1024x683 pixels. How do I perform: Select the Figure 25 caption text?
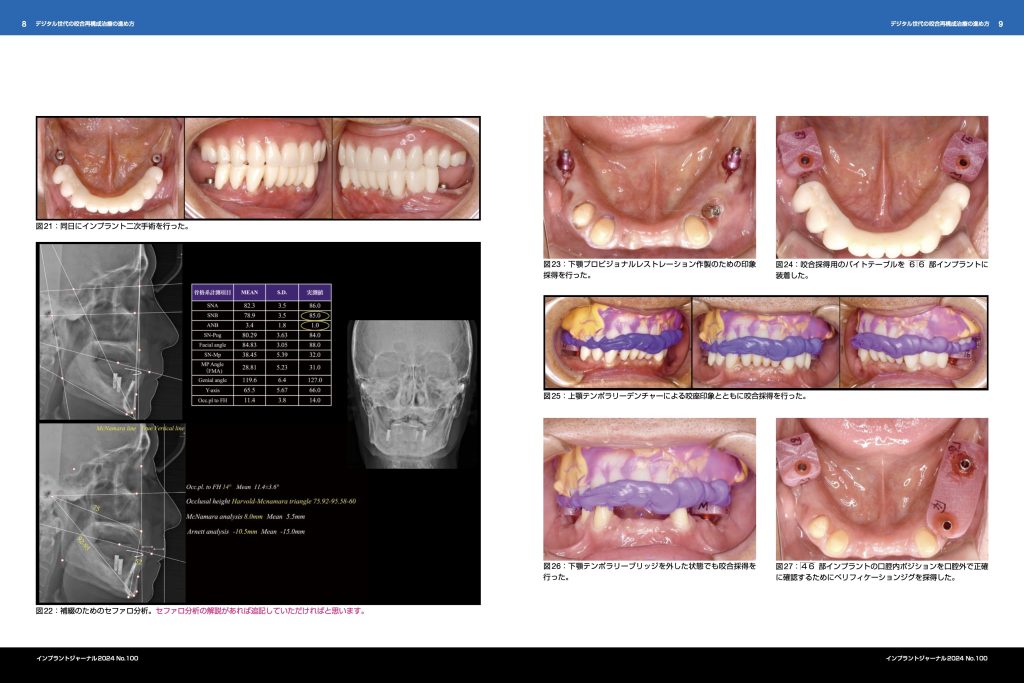(675, 396)
